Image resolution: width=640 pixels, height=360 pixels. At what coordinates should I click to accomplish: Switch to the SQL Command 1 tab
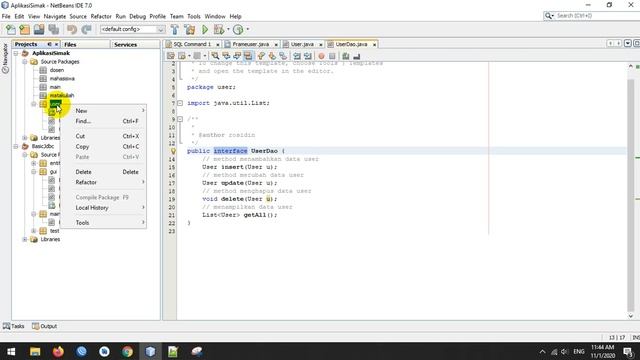coord(192,44)
